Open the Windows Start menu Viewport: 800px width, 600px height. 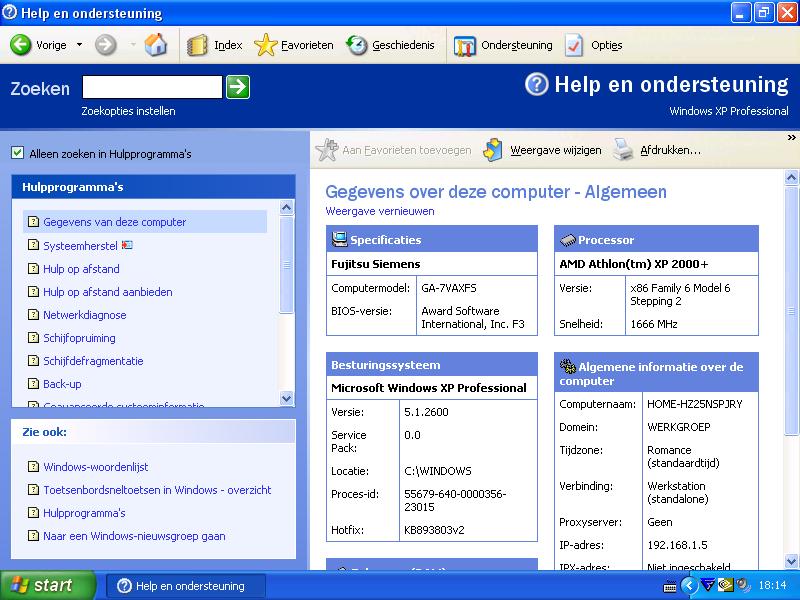click(47, 585)
